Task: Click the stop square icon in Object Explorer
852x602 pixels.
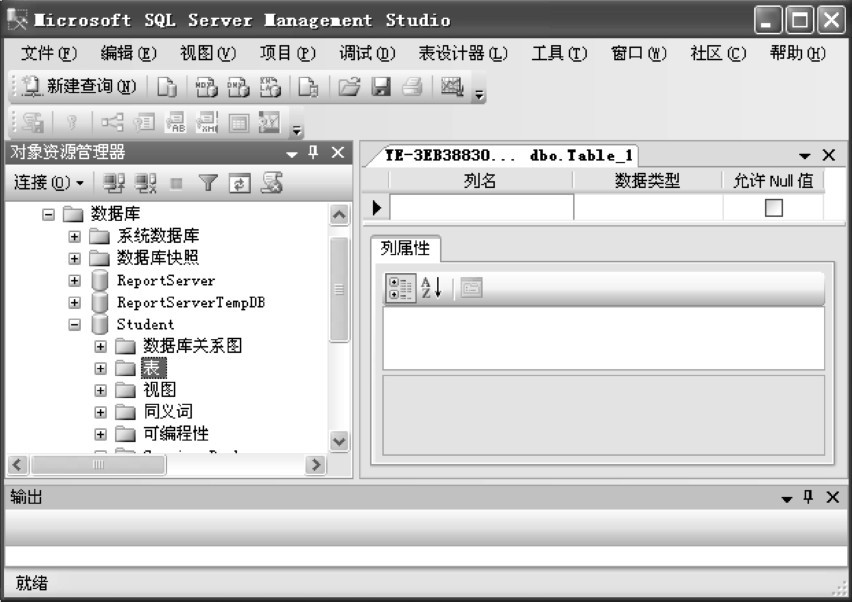Action: 177,184
